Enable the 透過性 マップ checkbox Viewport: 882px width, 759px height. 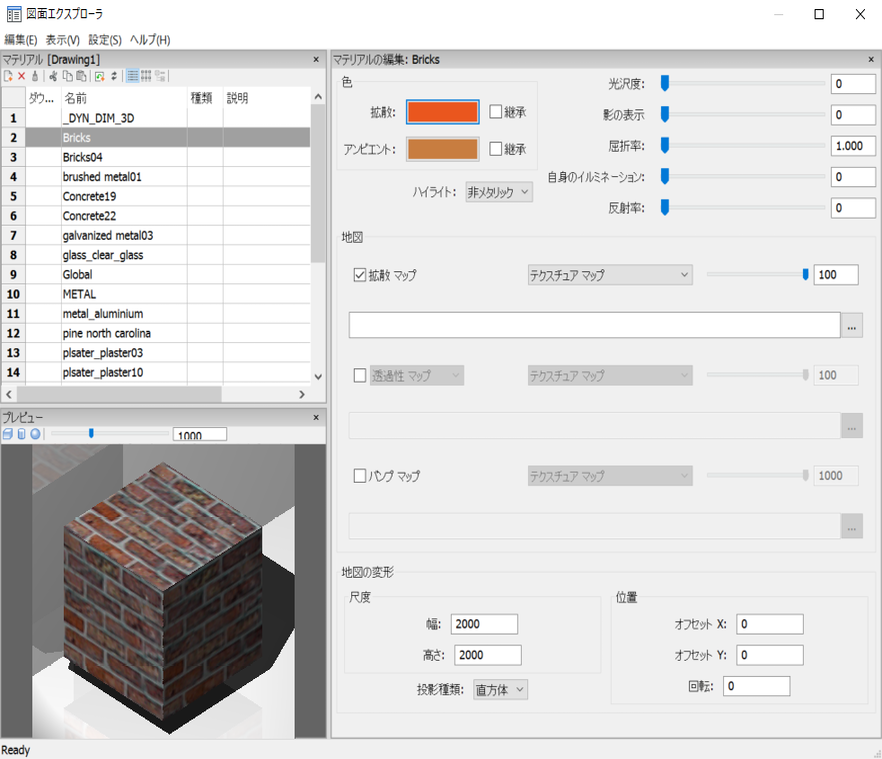point(360,375)
